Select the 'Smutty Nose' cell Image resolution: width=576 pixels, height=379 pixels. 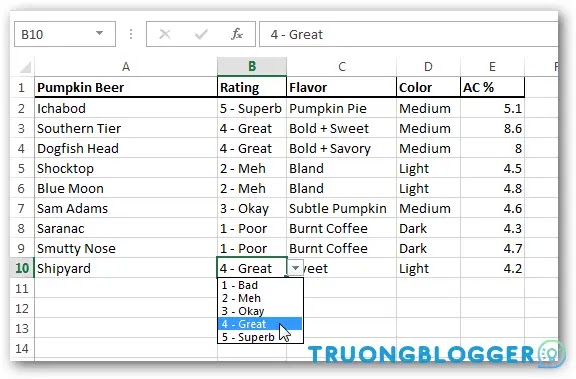[126, 248]
